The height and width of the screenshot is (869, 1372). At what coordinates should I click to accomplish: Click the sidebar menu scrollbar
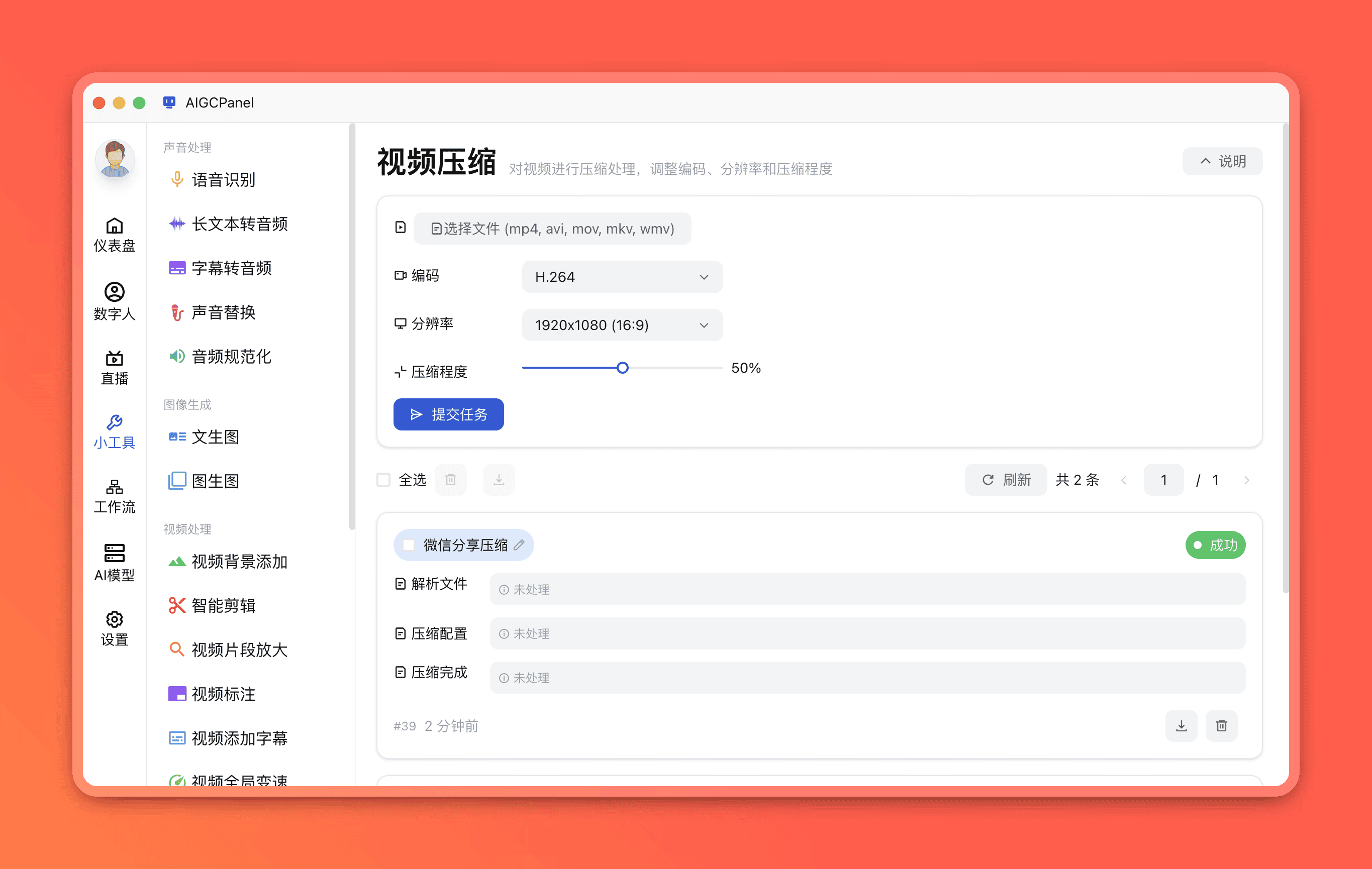point(352,327)
